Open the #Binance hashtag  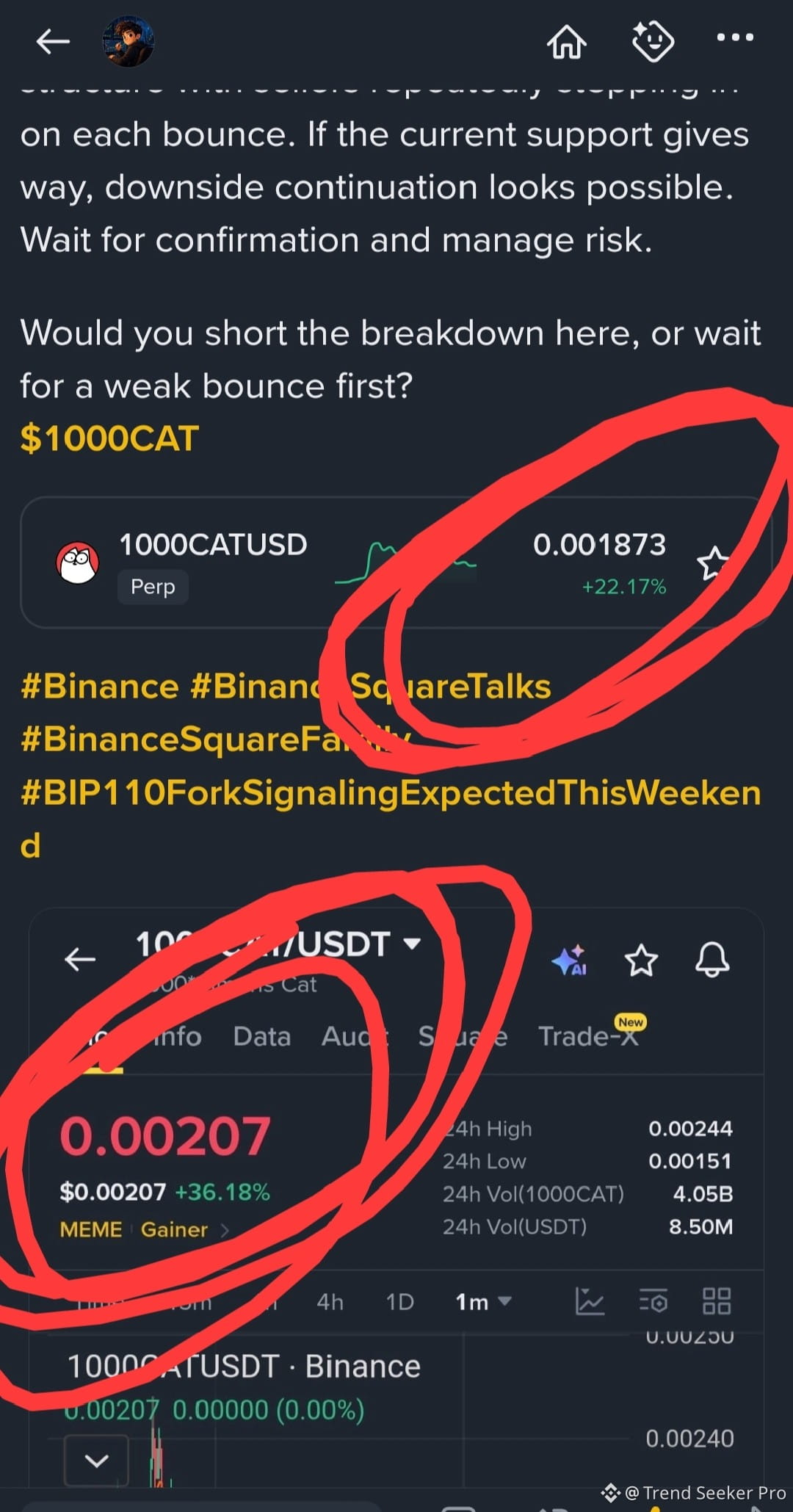[100, 687]
